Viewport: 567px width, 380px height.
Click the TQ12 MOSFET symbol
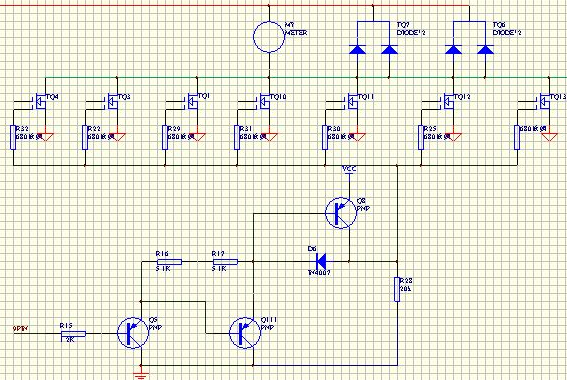tap(449, 102)
